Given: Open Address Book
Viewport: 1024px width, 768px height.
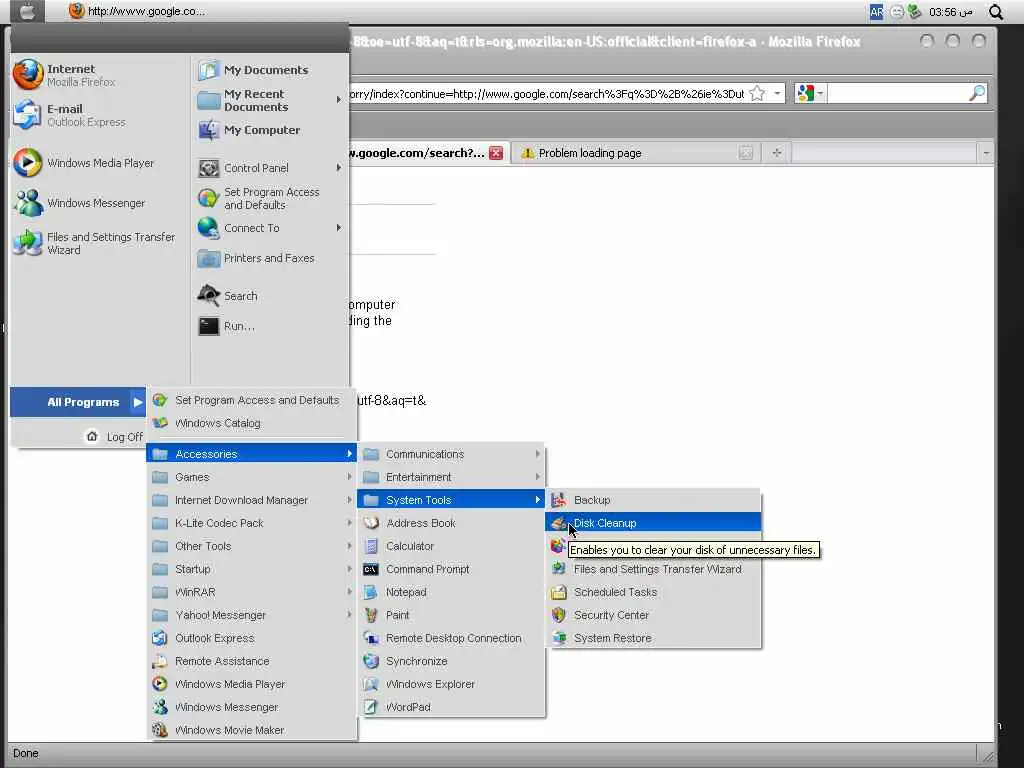Looking at the screenshot, I should pos(451,523).
